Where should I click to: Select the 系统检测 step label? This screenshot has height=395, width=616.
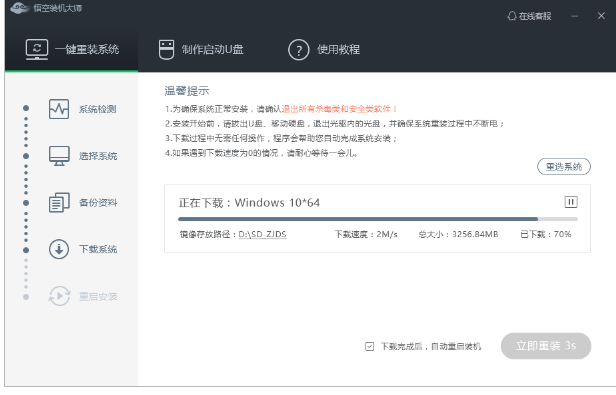(97, 109)
